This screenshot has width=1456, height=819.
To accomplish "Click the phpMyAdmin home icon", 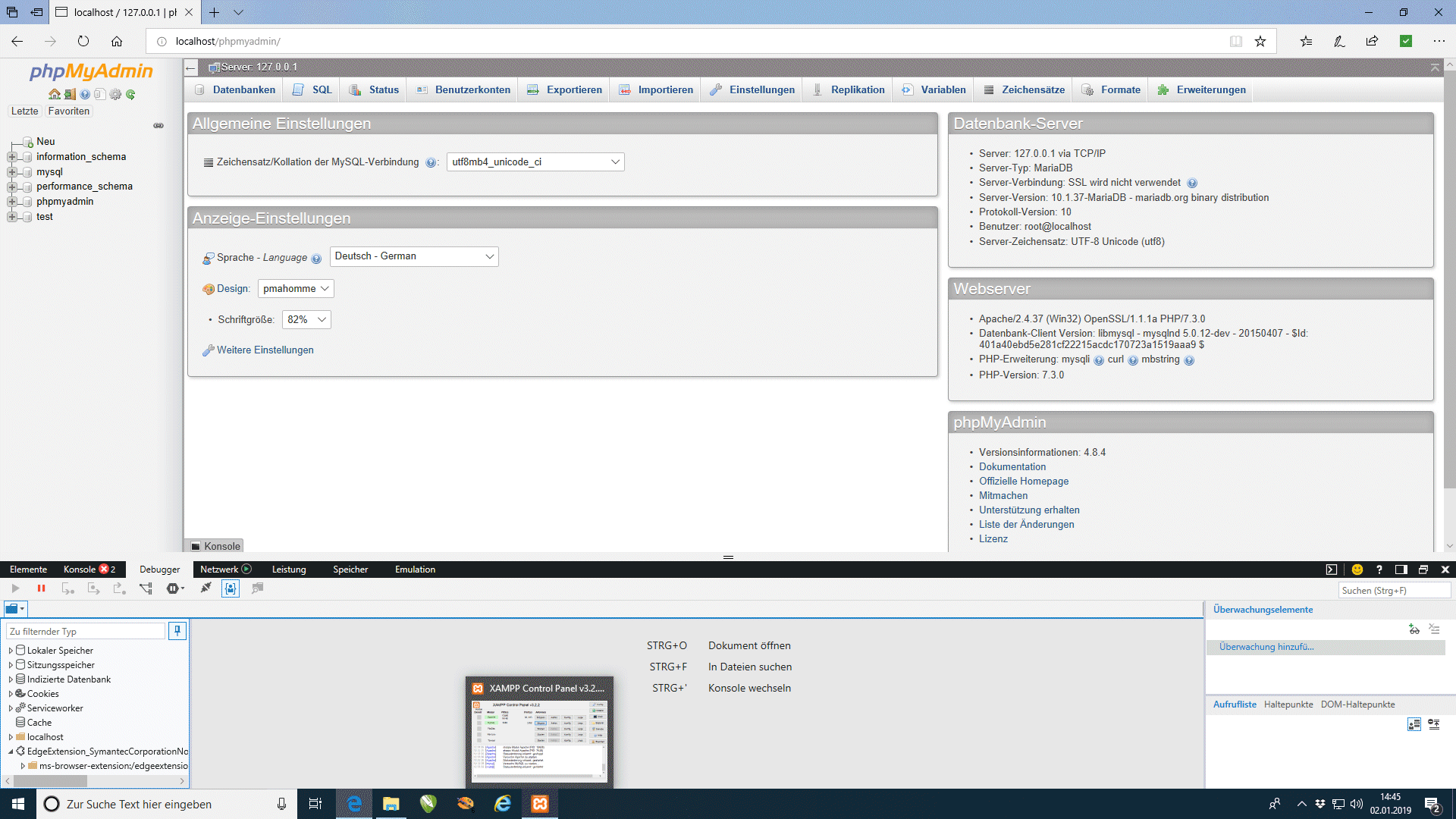I will coord(55,94).
